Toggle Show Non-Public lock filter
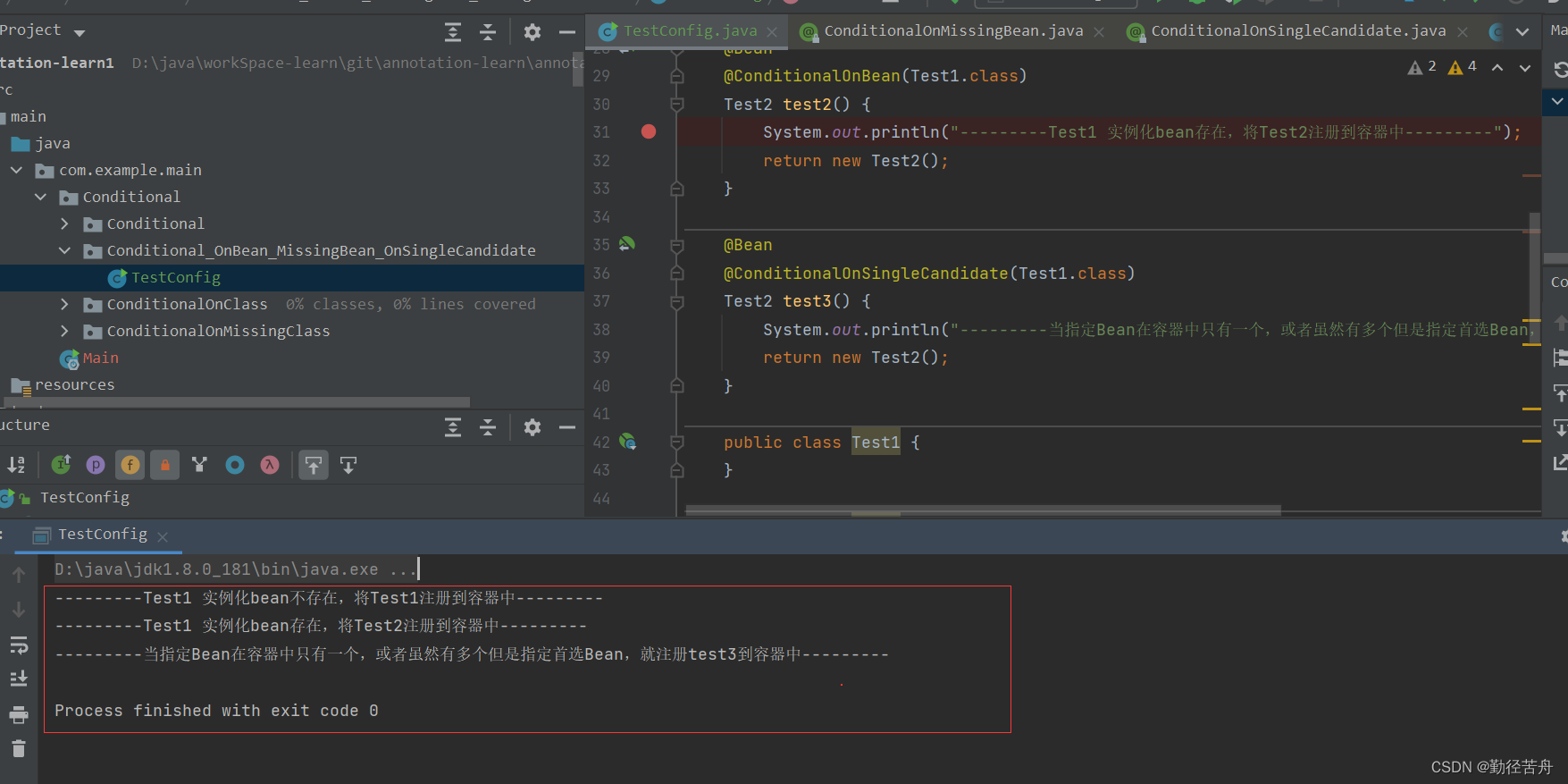This screenshot has width=1568, height=784. (164, 465)
